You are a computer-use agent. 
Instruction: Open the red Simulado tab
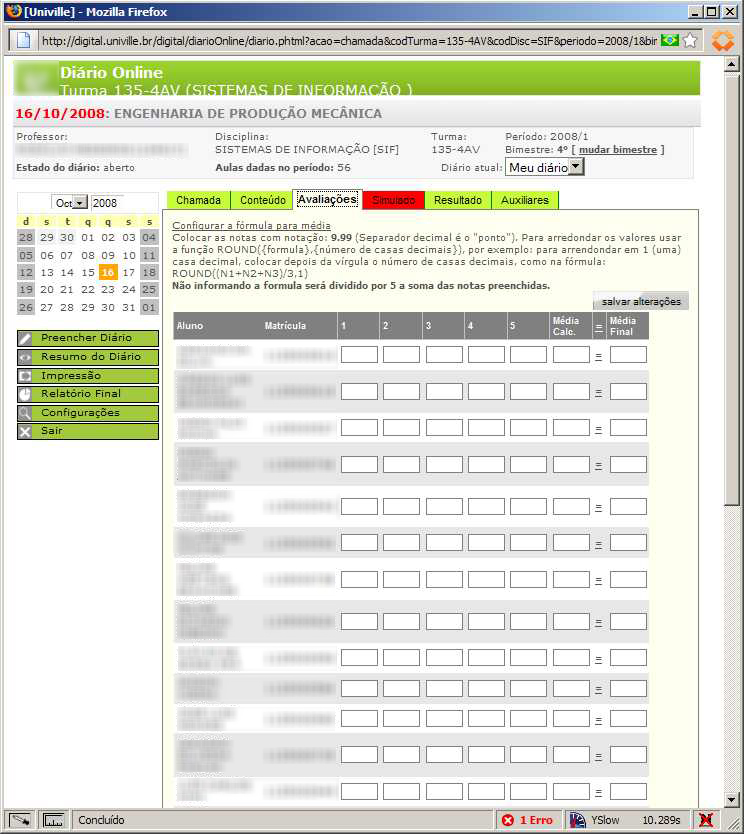tap(393, 200)
